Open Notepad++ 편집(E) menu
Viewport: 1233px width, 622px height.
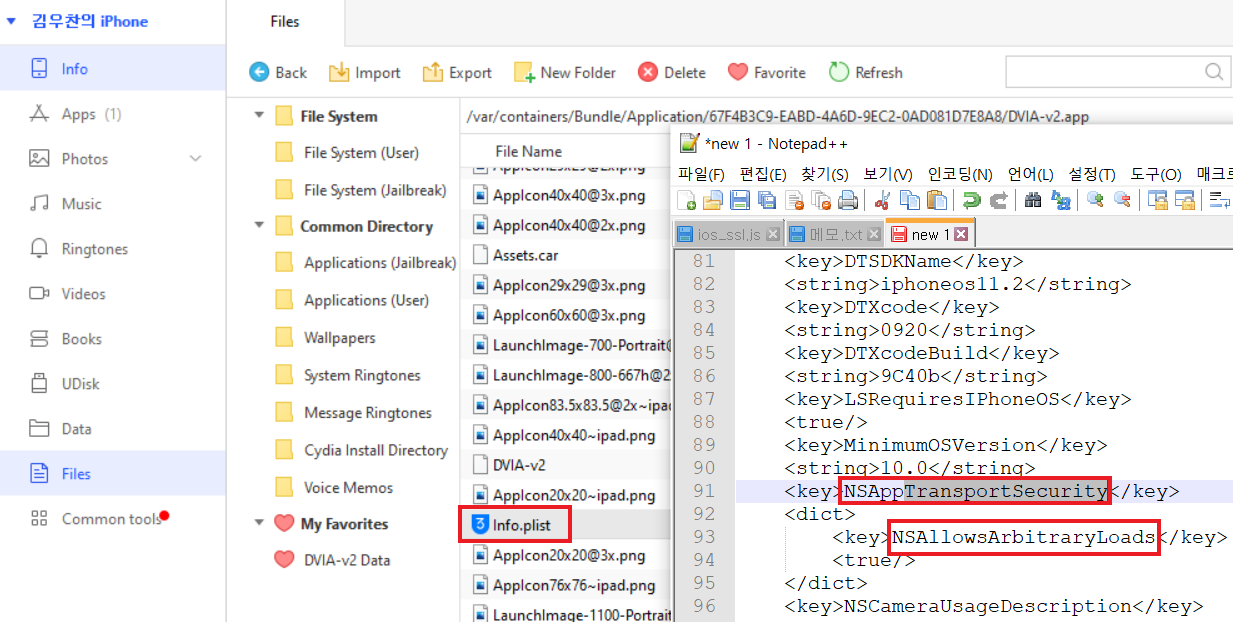pos(763,173)
